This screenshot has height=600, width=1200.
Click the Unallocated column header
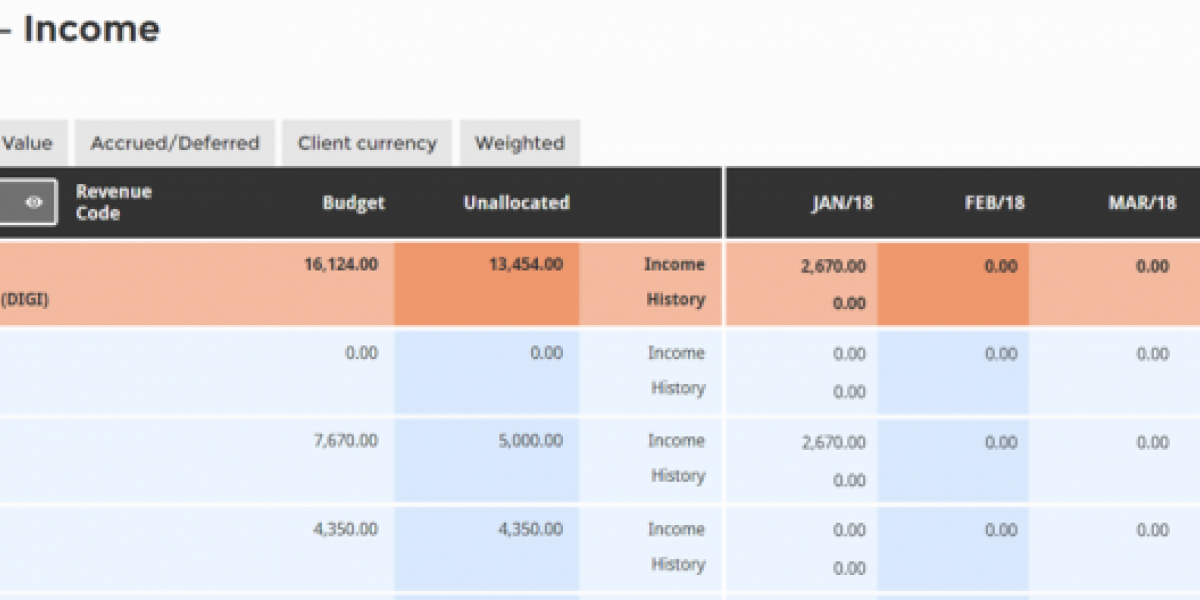[516, 202]
